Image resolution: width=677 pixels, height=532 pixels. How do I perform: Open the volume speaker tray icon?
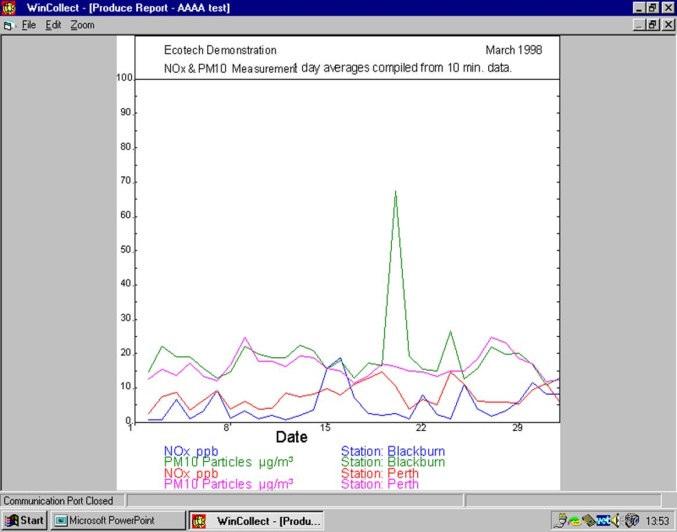616,521
